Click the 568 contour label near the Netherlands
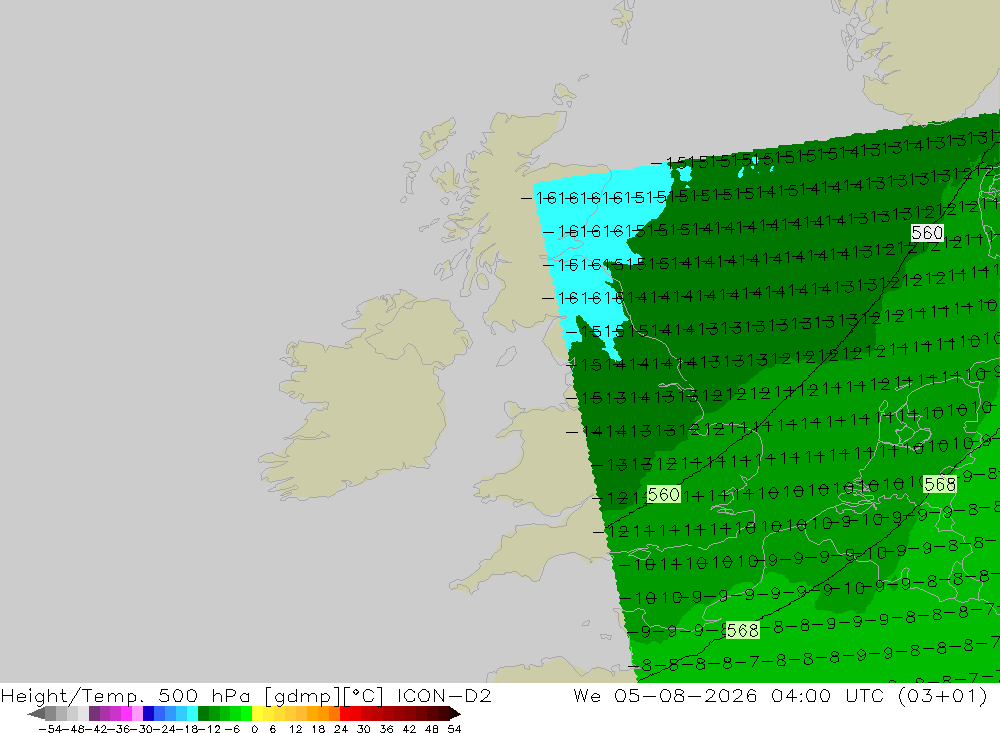Viewport: 1000px width, 733px height. (x=939, y=484)
